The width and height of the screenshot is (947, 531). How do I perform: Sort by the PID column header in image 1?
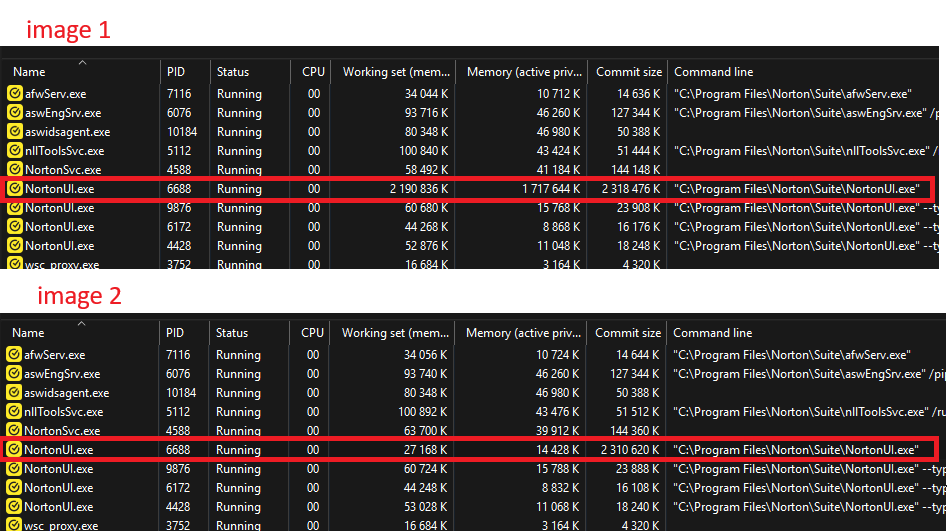pos(175,72)
